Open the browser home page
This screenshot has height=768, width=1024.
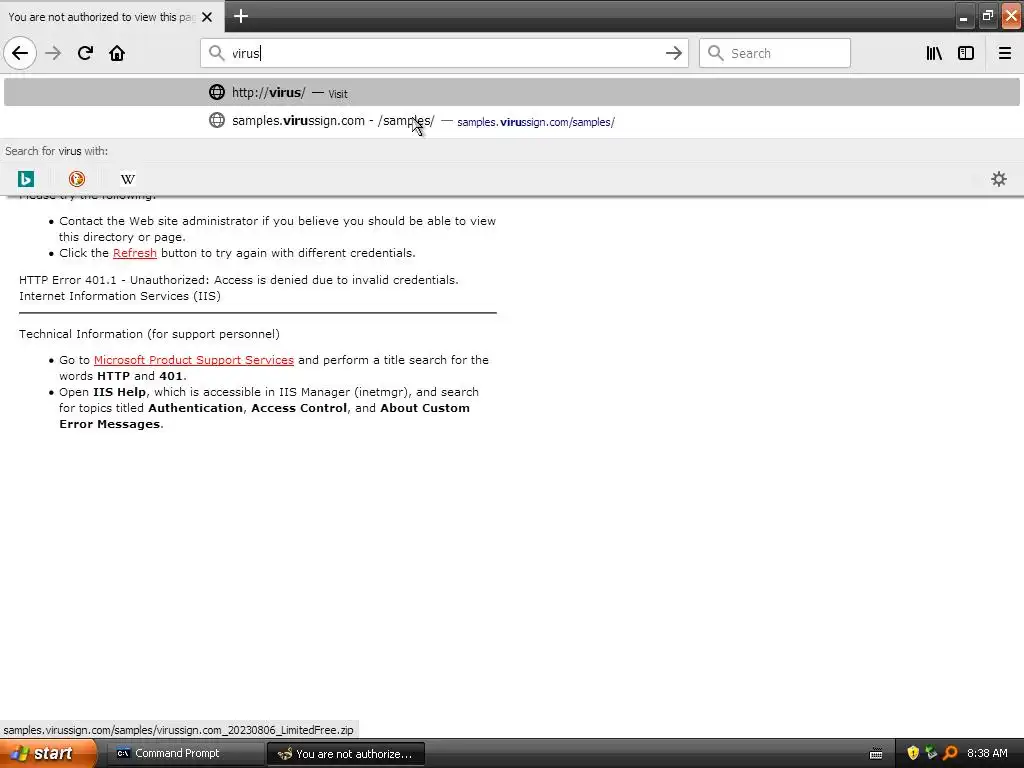[x=117, y=53]
